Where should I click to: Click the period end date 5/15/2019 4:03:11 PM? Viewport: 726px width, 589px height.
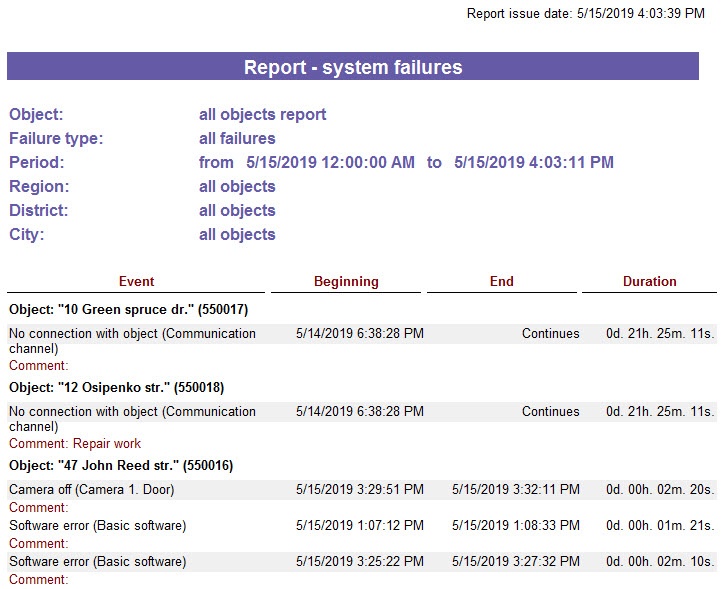(x=533, y=163)
